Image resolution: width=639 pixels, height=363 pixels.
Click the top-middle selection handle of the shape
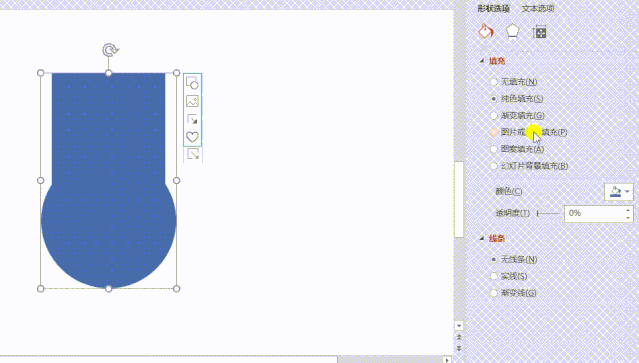click(108, 73)
